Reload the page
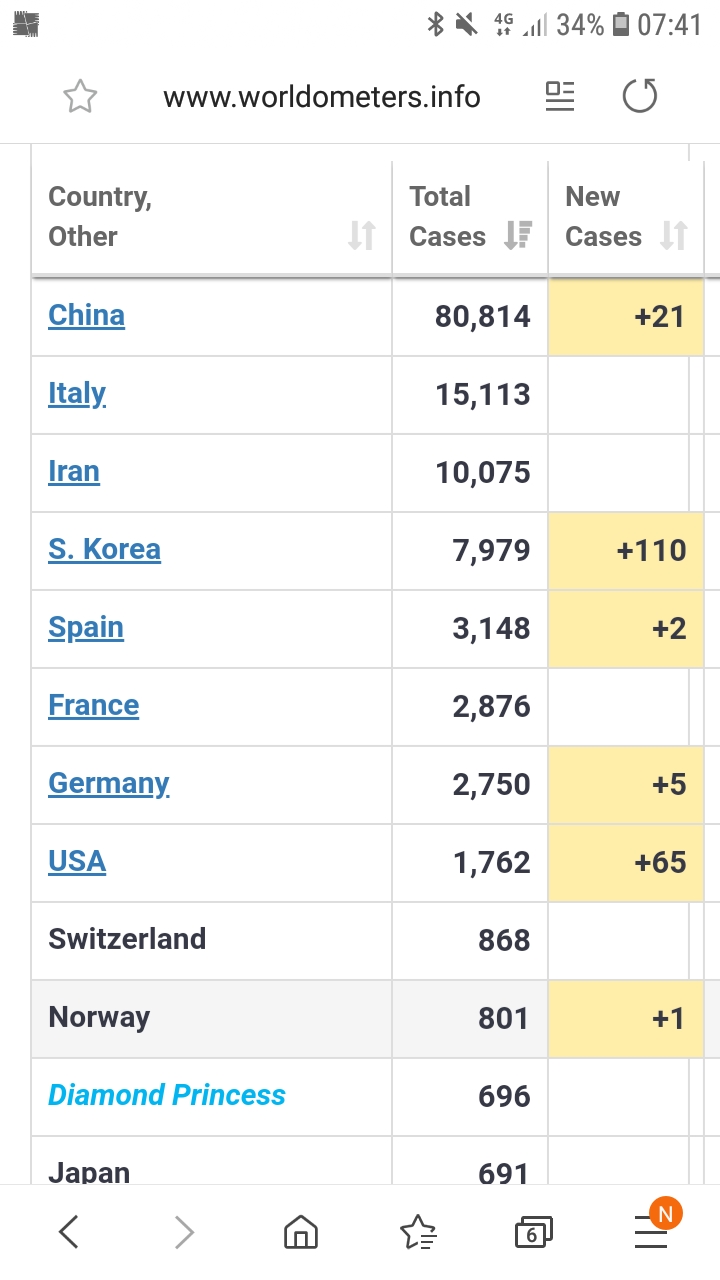This screenshot has height=1280, width=720. [640, 97]
